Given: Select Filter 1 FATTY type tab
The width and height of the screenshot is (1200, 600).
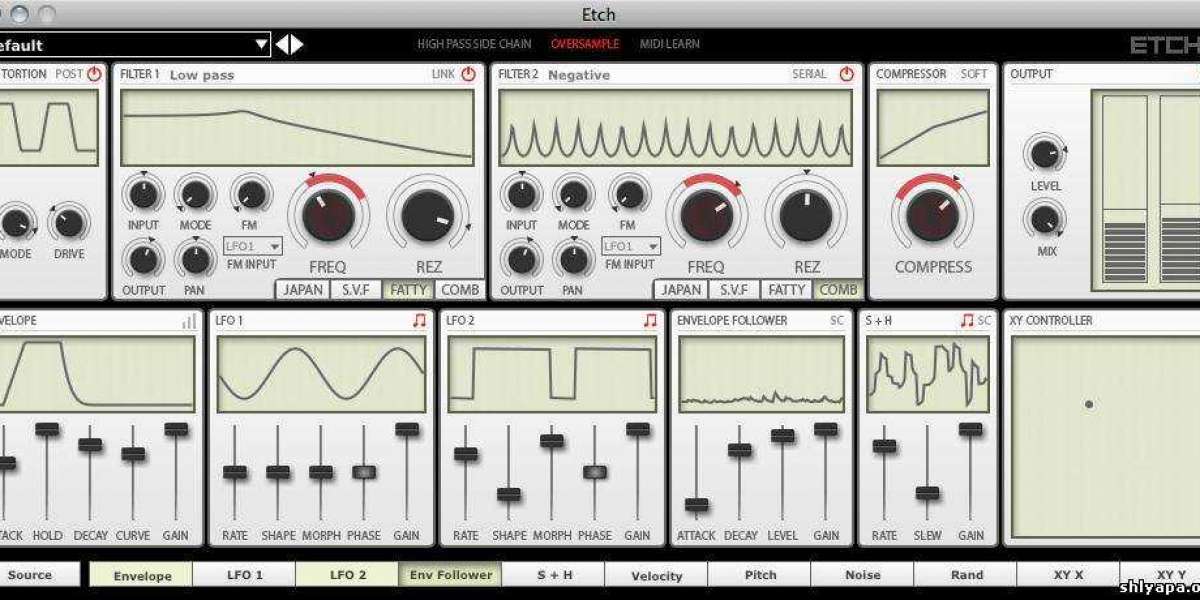Looking at the screenshot, I should point(408,290).
